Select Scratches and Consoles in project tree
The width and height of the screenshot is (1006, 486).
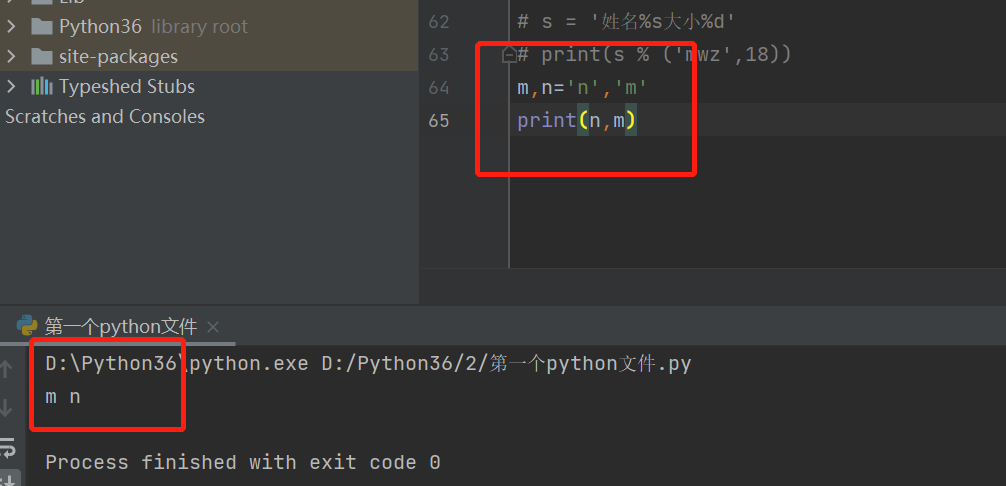[105, 117]
